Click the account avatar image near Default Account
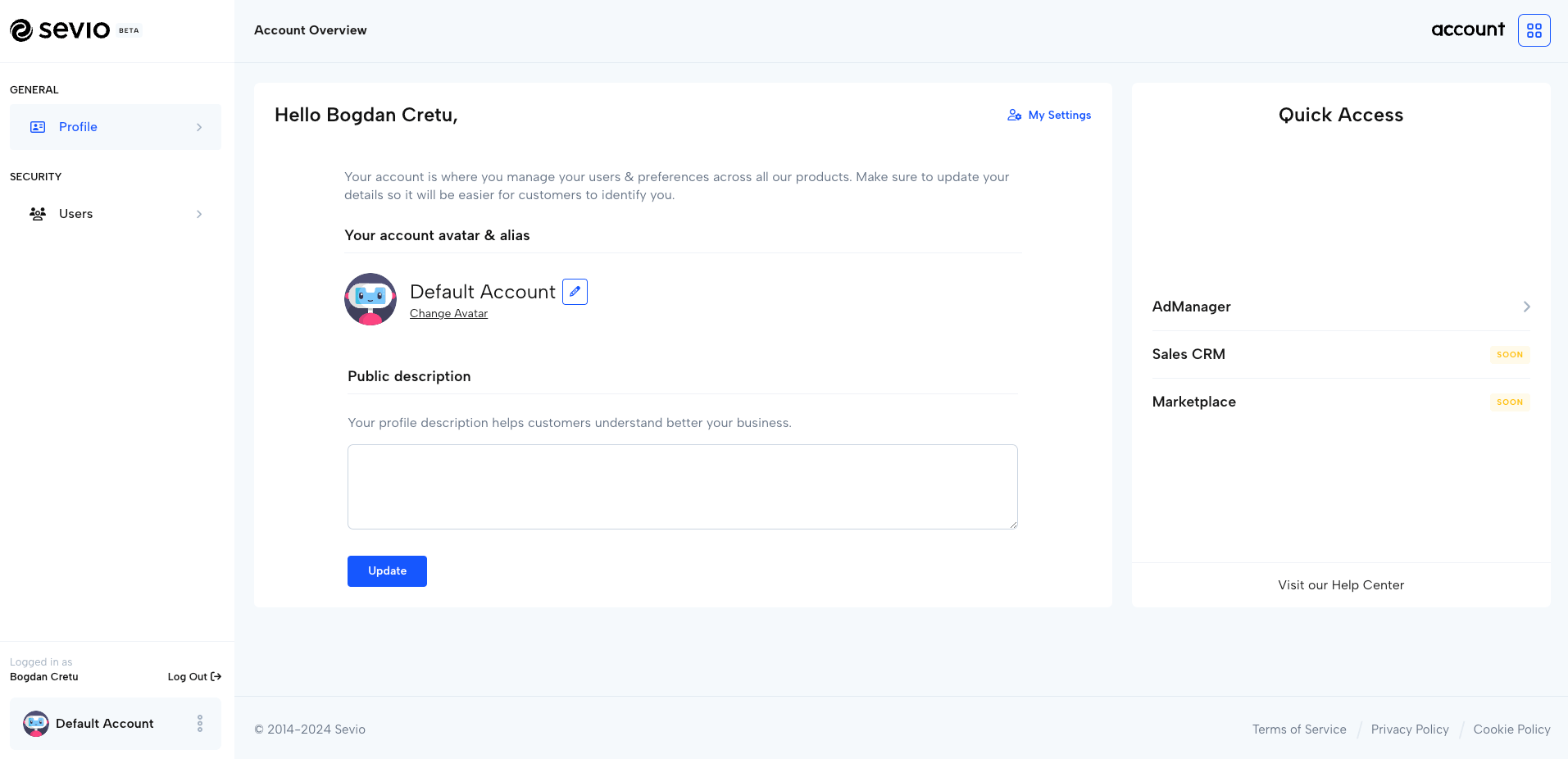The image size is (1568, 759). click(370, 299)
